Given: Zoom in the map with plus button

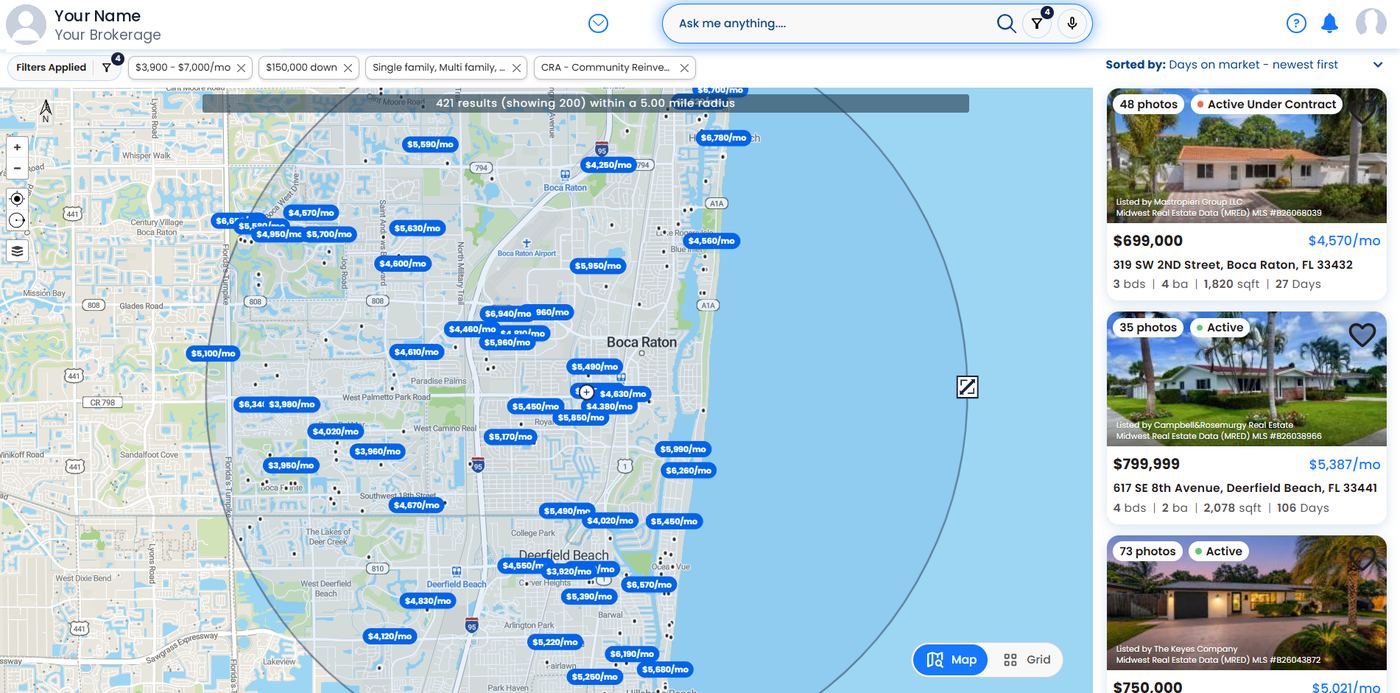Looking at the screenshot, I should (17, 147).
